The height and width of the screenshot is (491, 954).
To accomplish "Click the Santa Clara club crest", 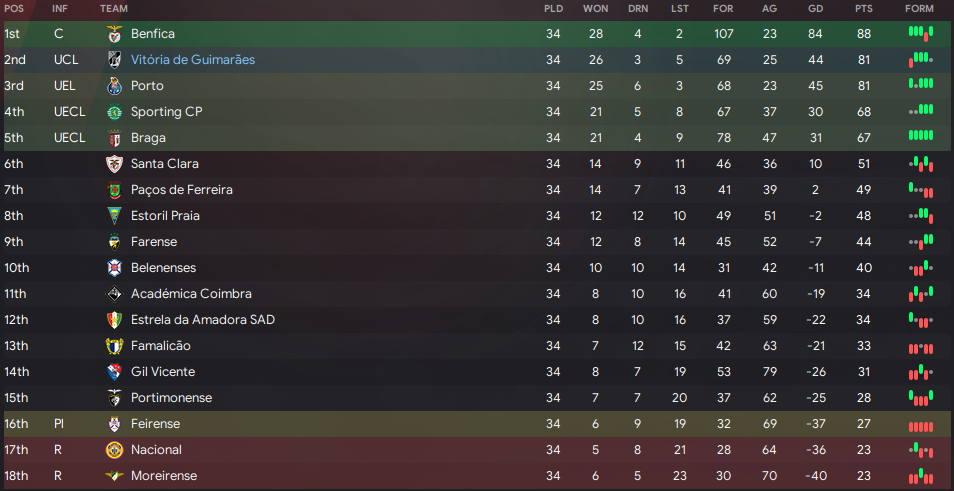I will [x=114, y=164].
